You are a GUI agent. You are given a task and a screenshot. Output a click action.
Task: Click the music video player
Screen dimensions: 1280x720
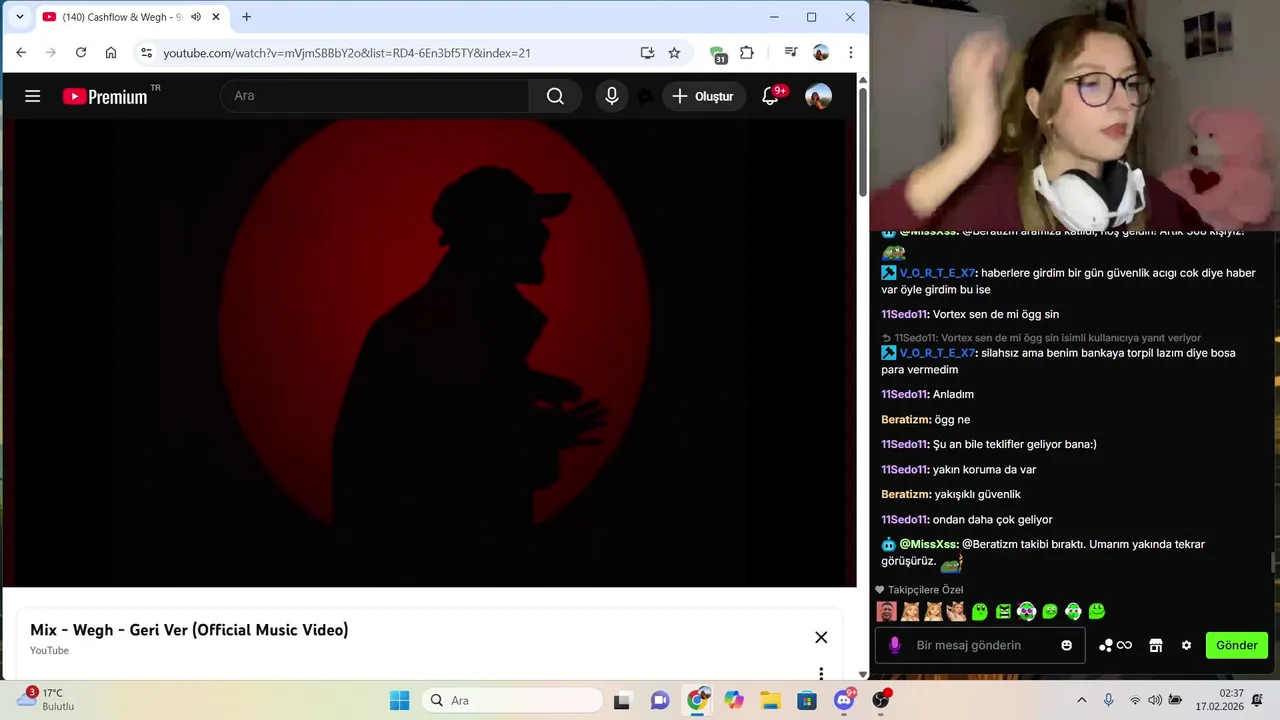point(429,353)
